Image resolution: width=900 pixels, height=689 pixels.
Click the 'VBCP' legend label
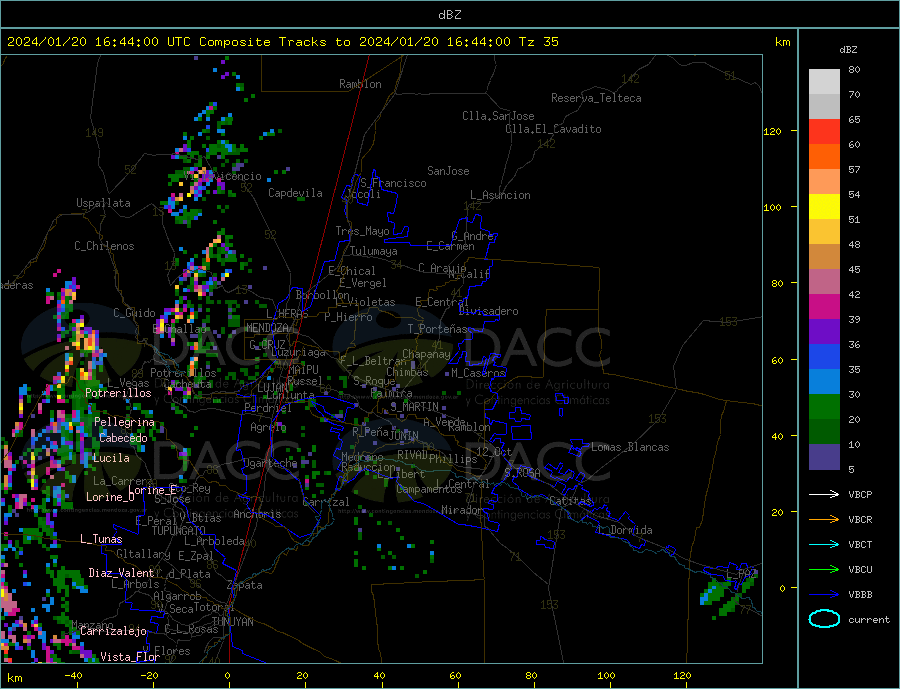tap(860, 494)
